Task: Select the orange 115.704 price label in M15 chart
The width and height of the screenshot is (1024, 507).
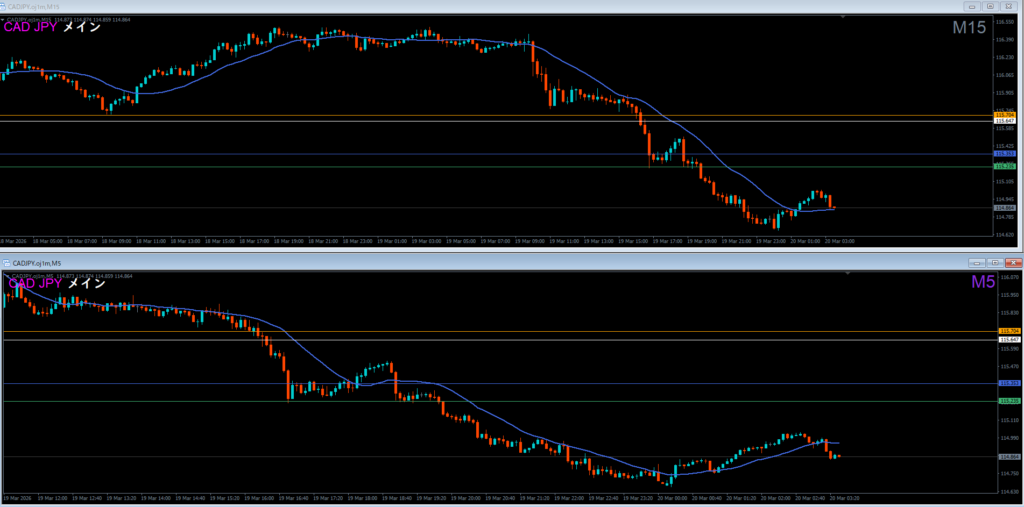Action: [1006, 116]
